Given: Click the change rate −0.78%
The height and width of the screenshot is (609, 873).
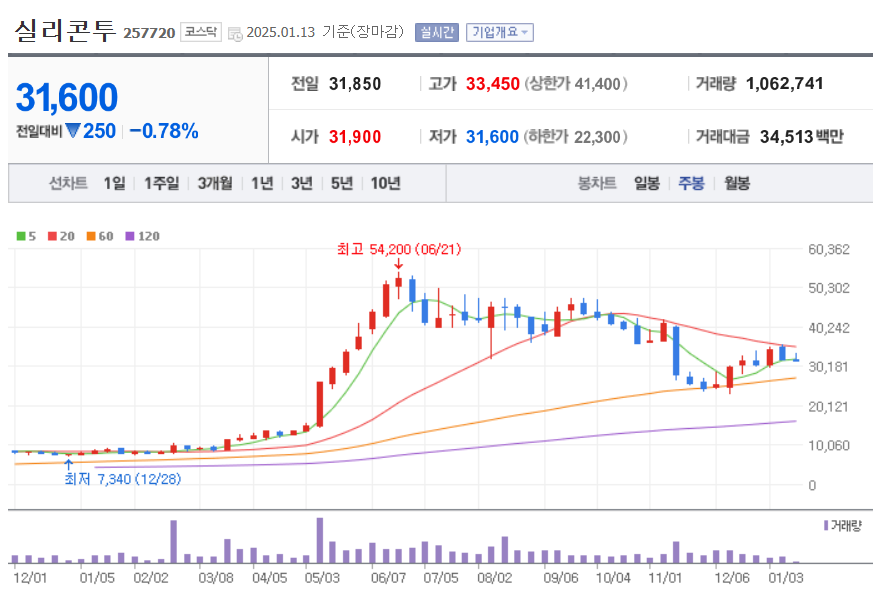Looking at the screenshot, I should pos(164,131).
